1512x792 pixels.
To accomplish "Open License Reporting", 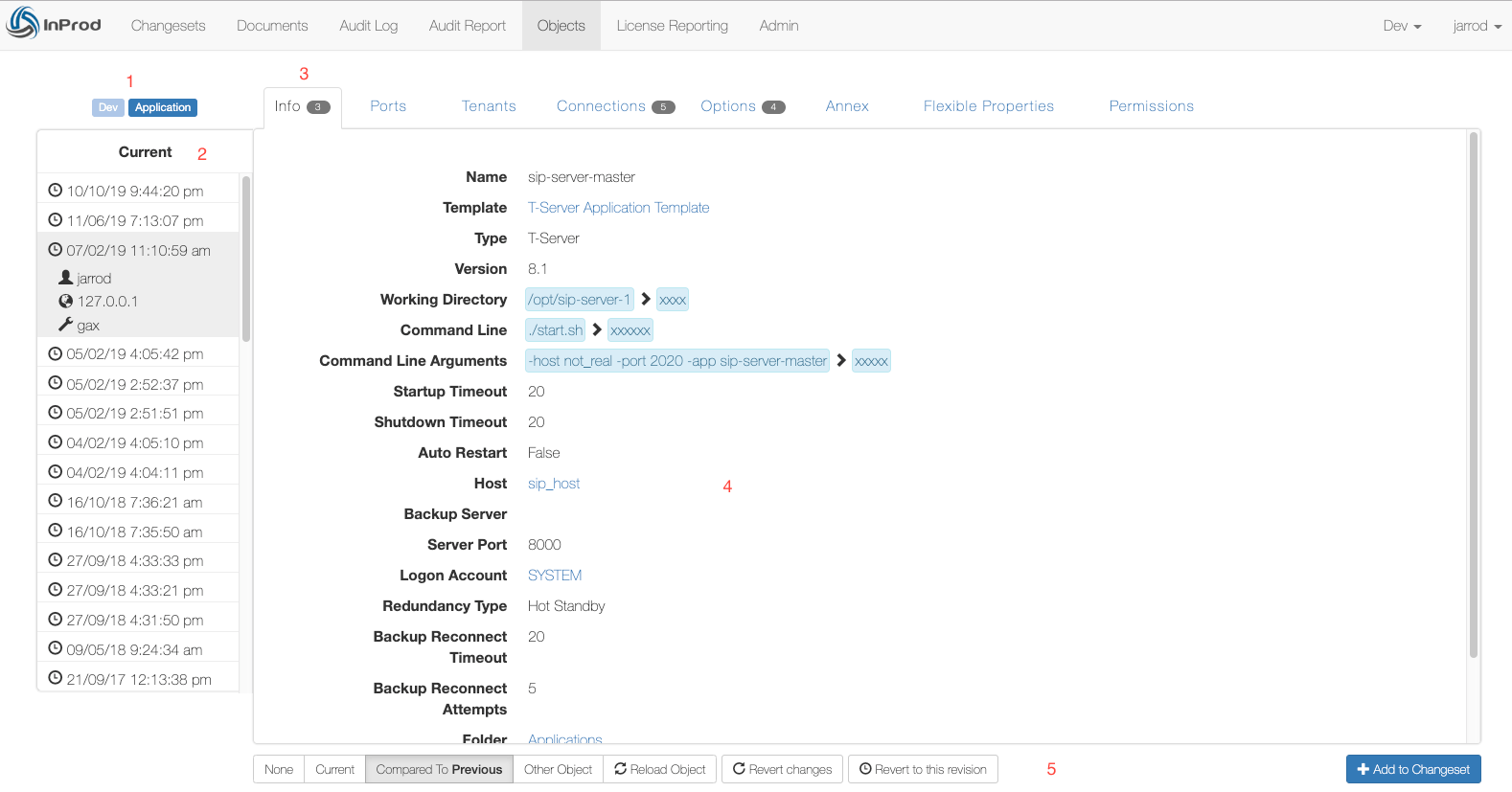I will (x=672, y=26).
